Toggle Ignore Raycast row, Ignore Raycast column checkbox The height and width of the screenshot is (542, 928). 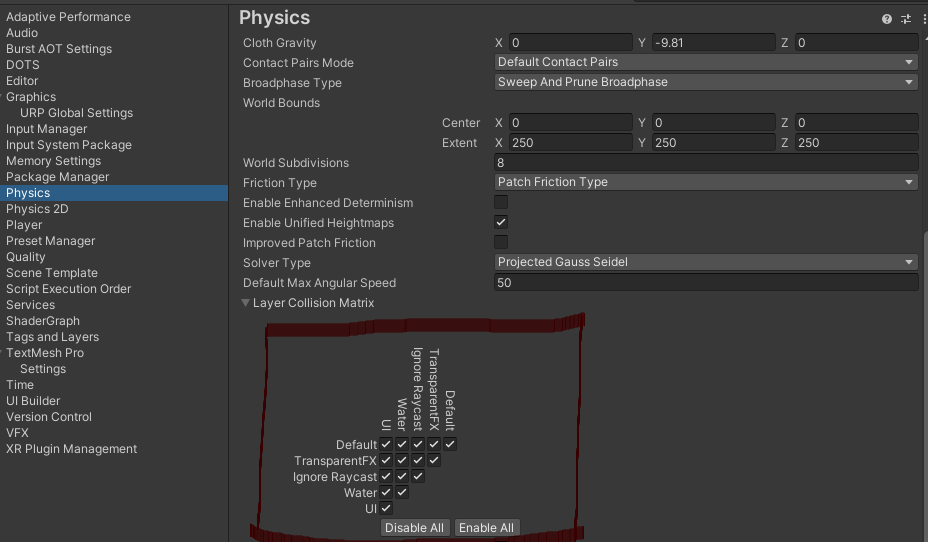[418, 476]
